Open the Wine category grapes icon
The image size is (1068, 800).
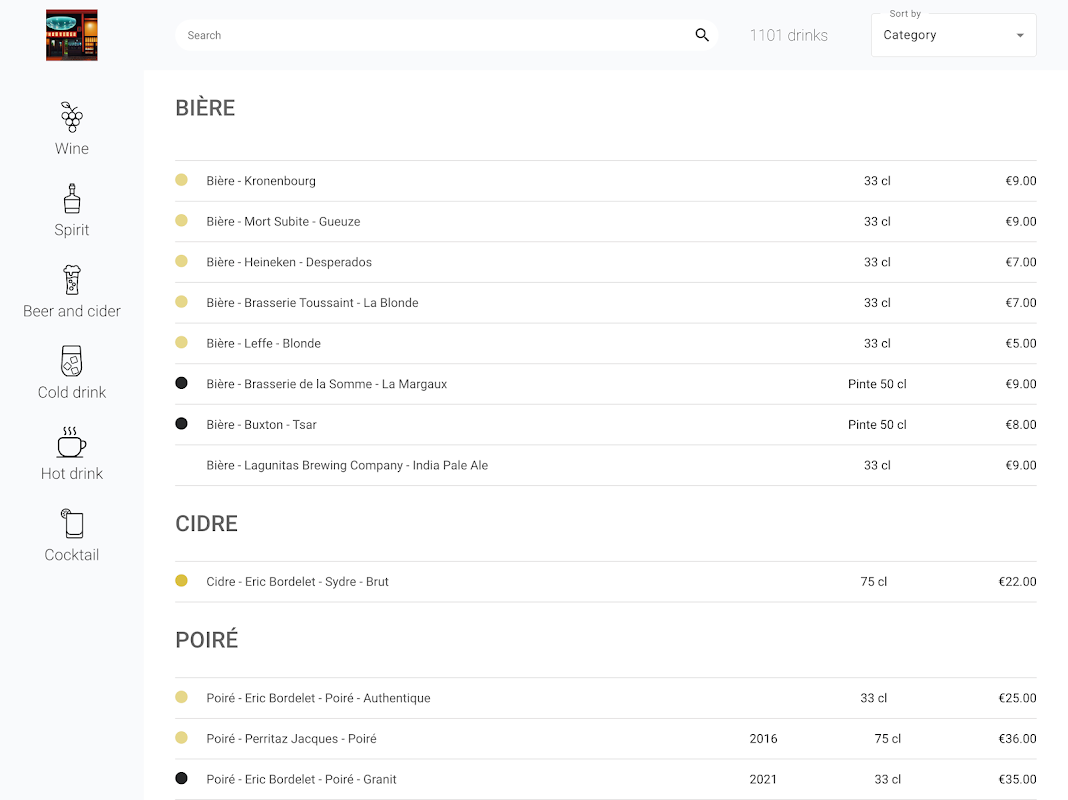(x=72, y=117)
